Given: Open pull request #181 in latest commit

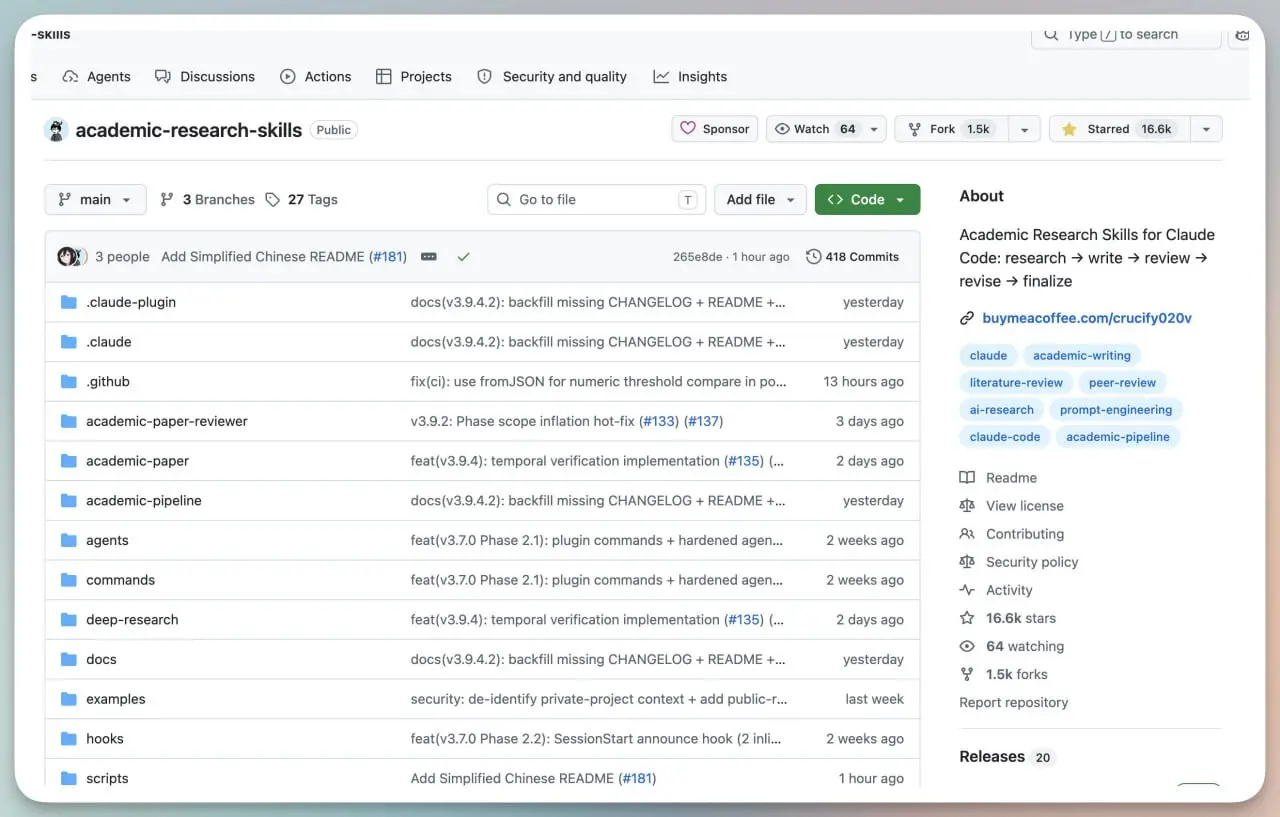Looking at the screenshot, I should pos(388,257).
